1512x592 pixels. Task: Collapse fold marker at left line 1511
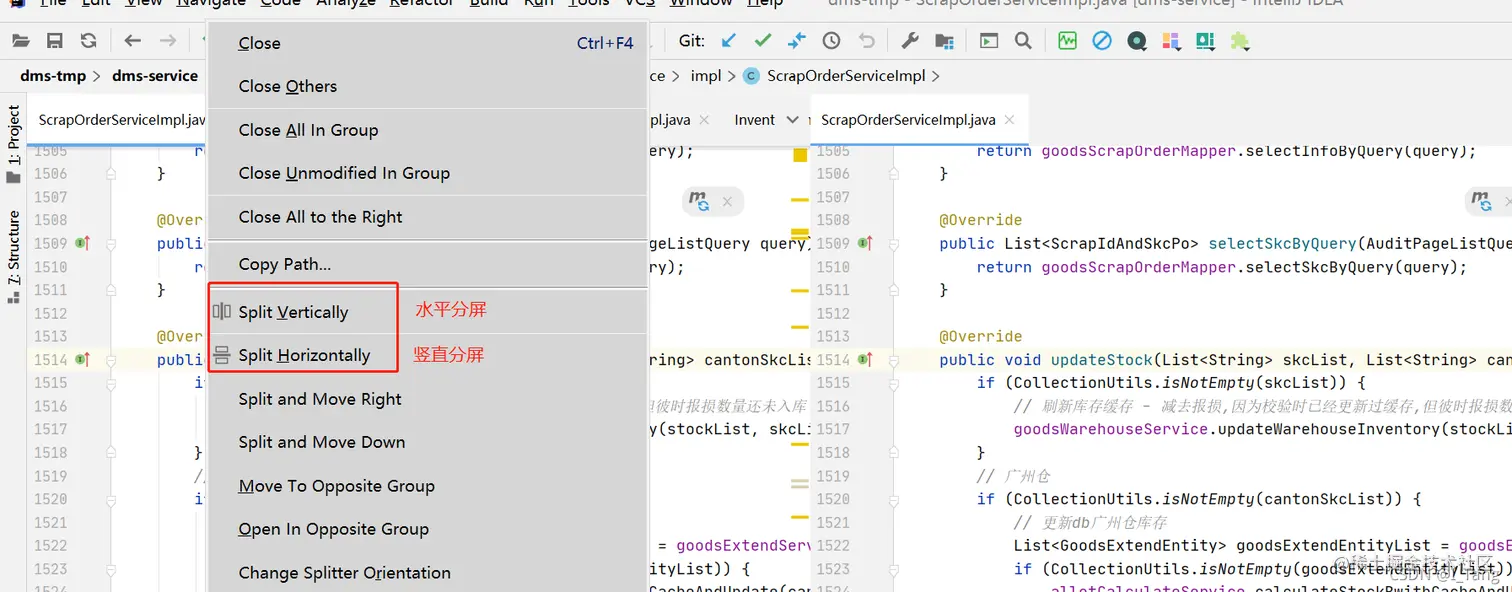[111, 289]
